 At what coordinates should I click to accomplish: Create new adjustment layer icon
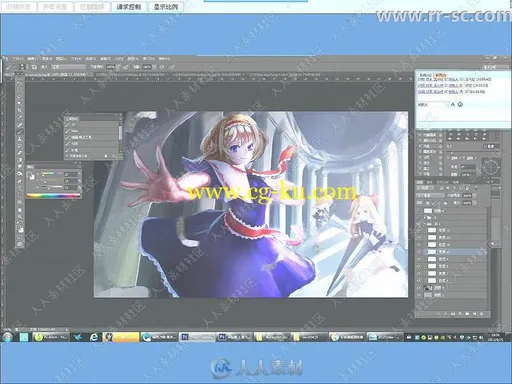(x=460, y=314)
